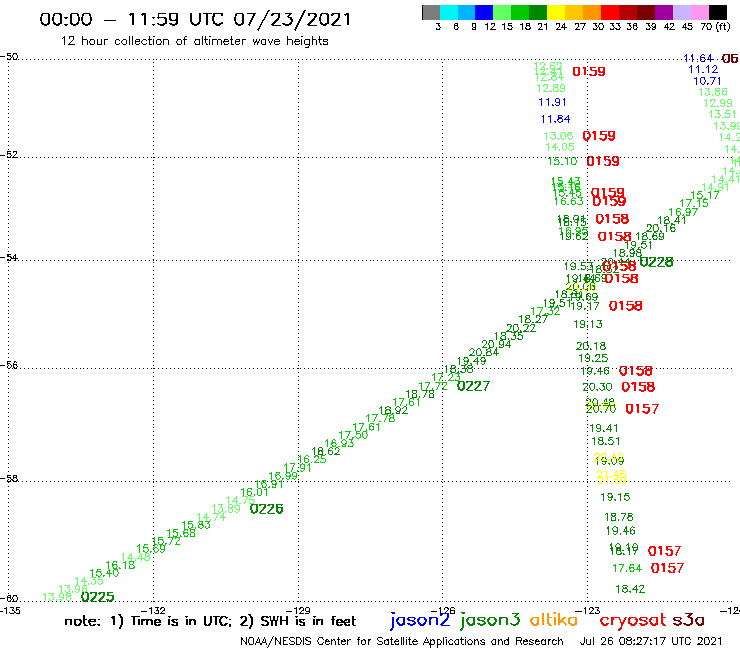Click the "06" s3a time marker
The image size is (740, 650).
tap(730, 59)
